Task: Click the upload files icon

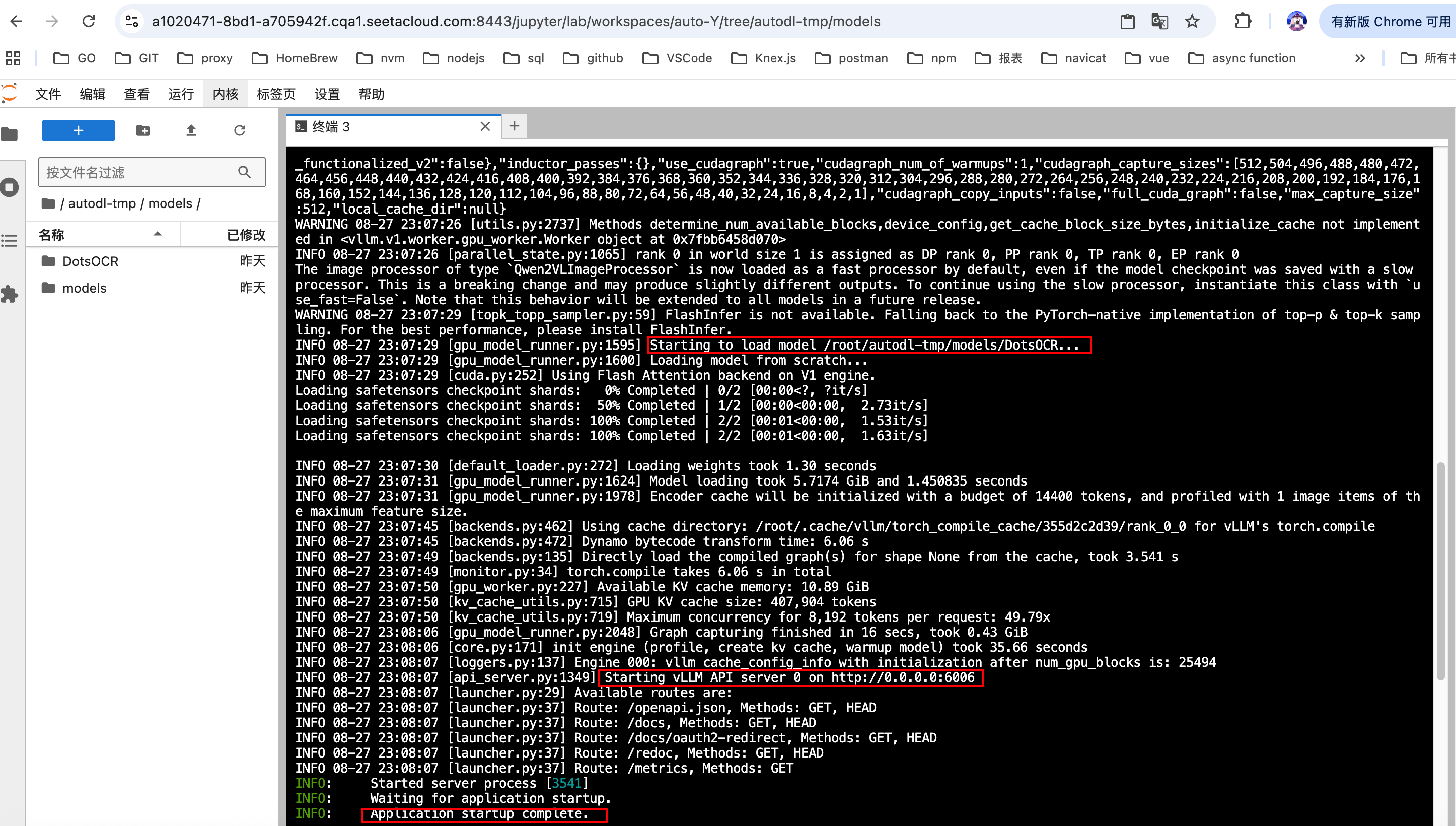Action: (x=191, y=130)
